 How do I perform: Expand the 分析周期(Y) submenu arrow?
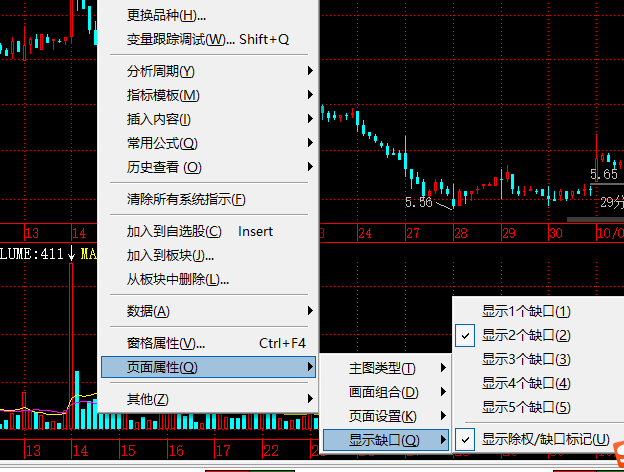tap(310, 71)
